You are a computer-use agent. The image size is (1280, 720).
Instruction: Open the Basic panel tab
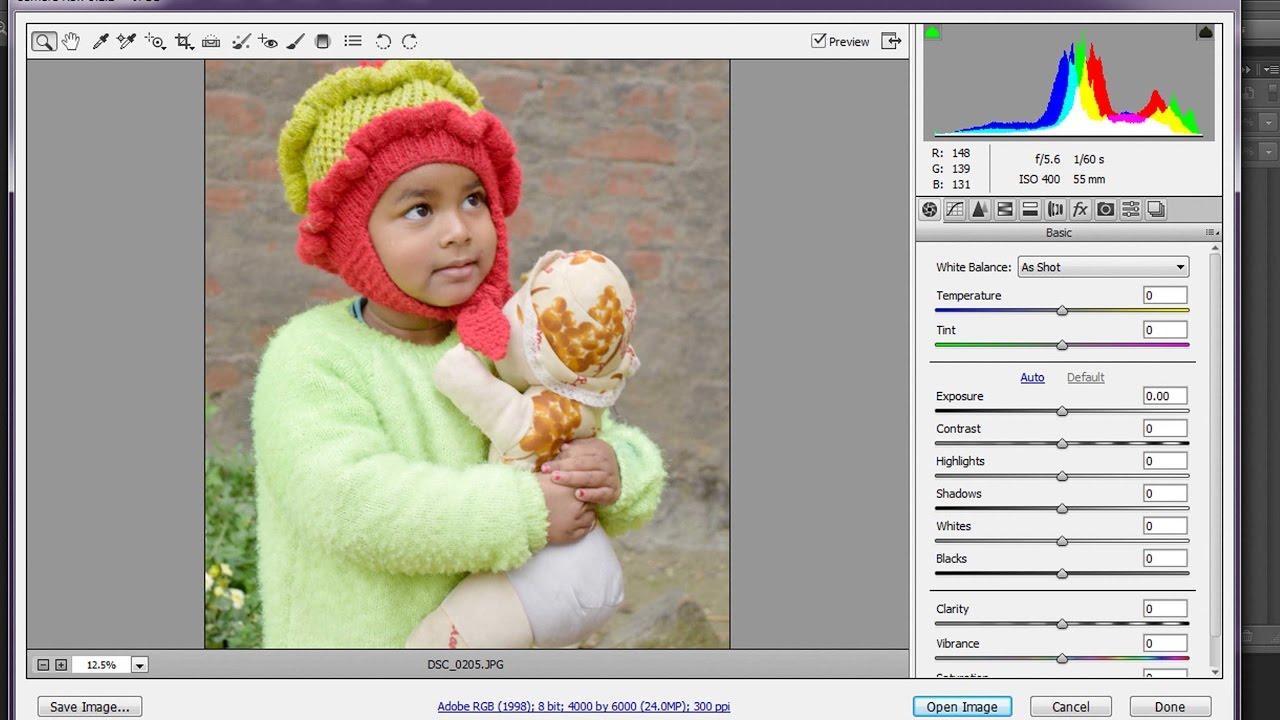[x=930, y=209]
